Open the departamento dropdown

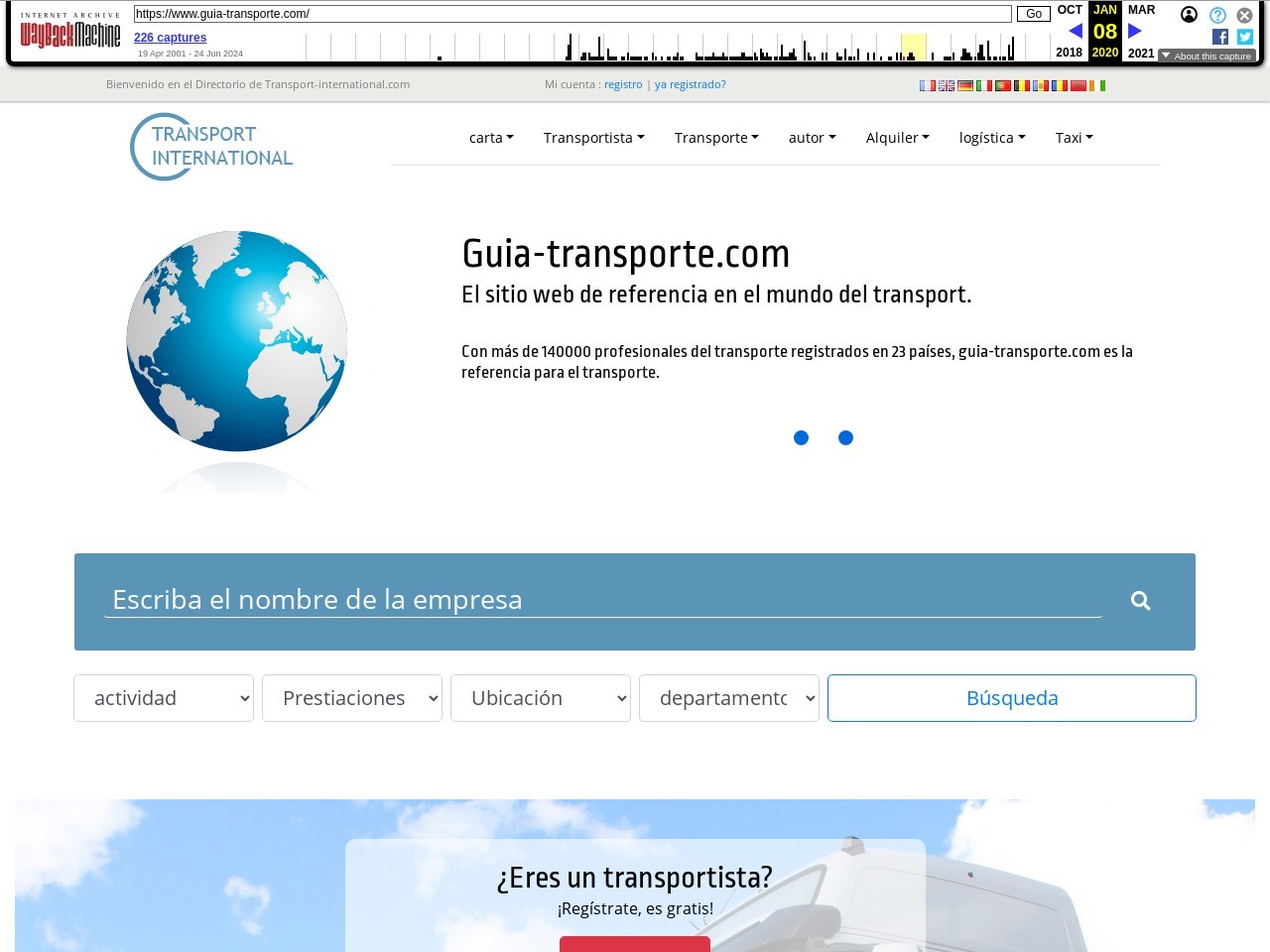pyautogui.click(x=729, y=698)
